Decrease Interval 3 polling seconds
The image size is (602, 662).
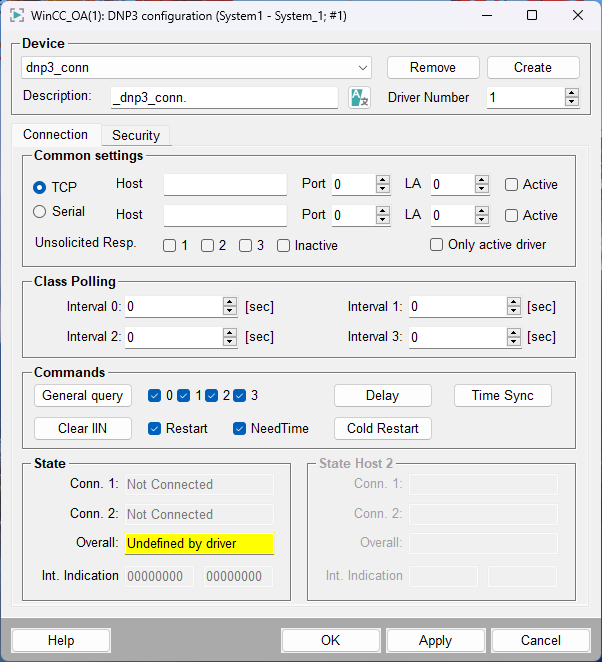point(513,342)
